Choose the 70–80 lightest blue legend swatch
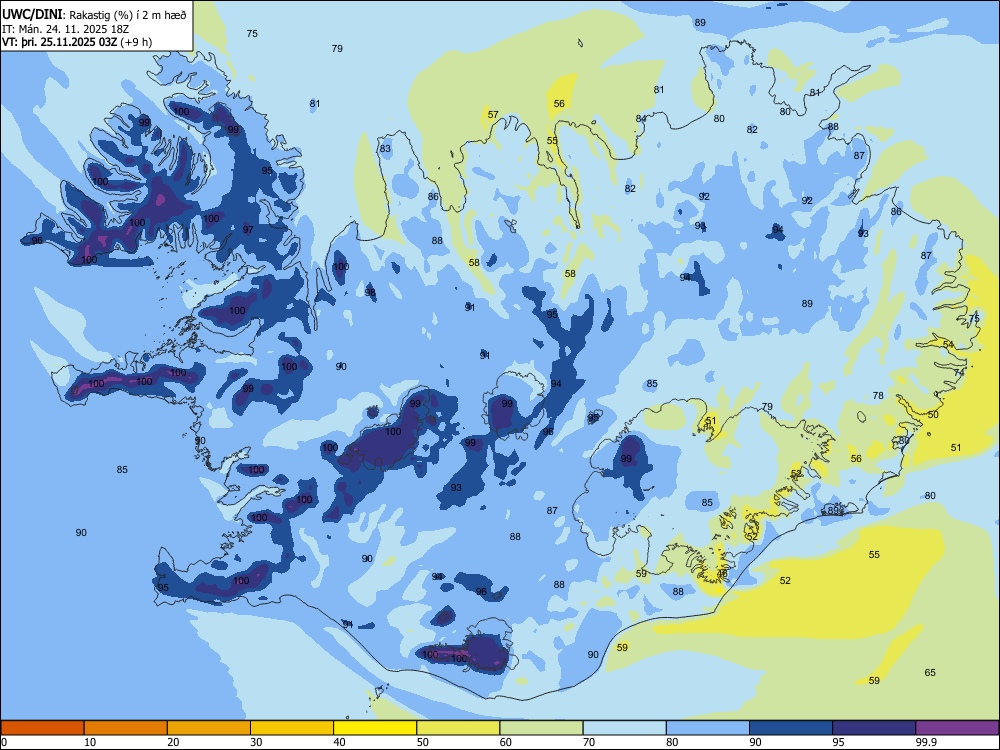 click(x=624, y=728)
